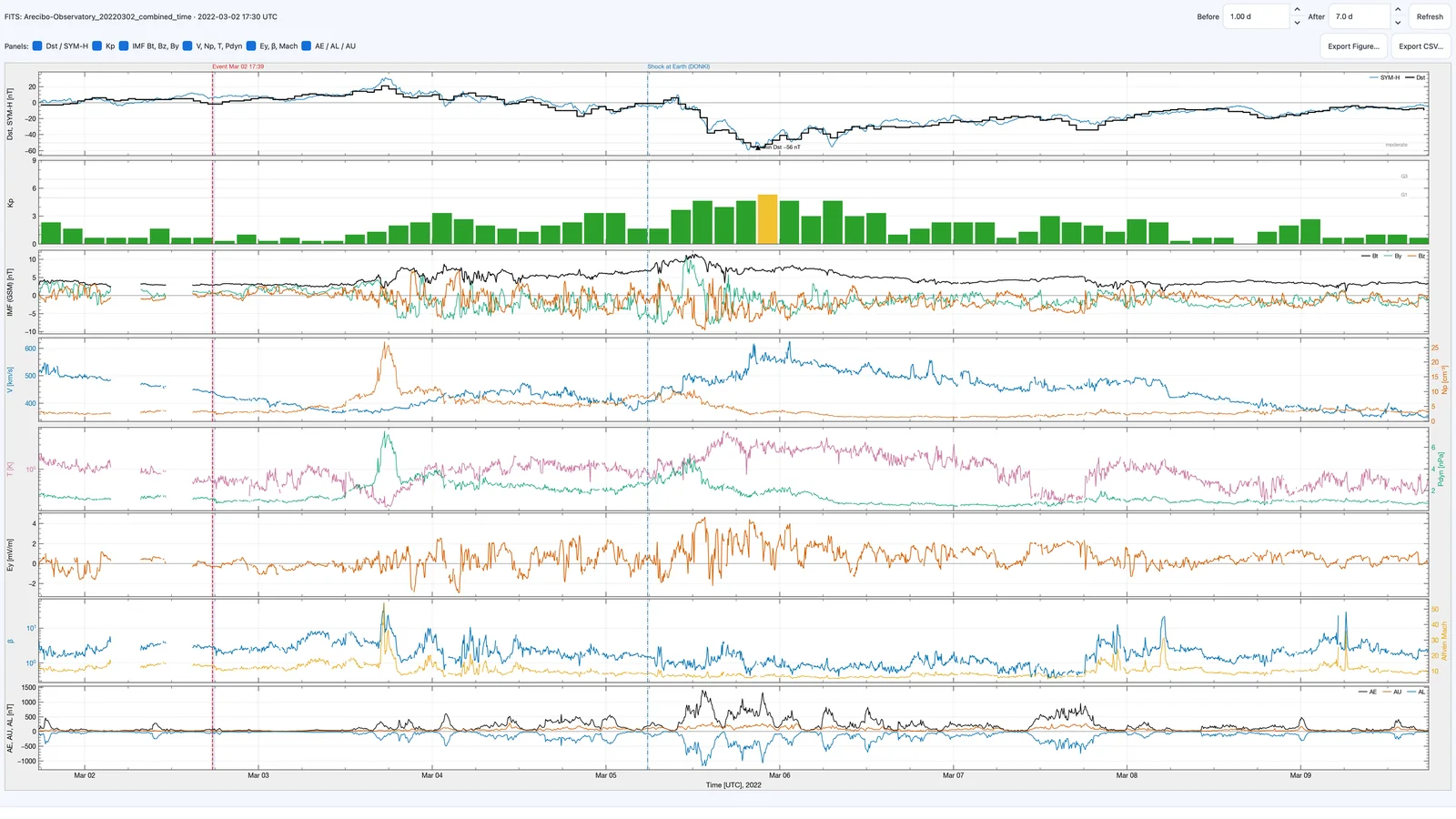Hide the AE / AL / AU panel

(x=307, y=45)
